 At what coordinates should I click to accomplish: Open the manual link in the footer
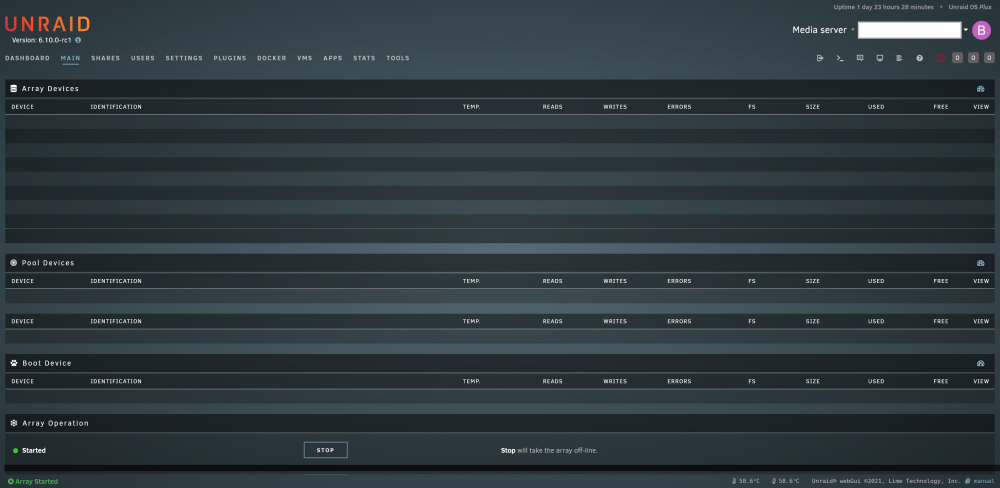pyautogui.click(x=983, y=482)
